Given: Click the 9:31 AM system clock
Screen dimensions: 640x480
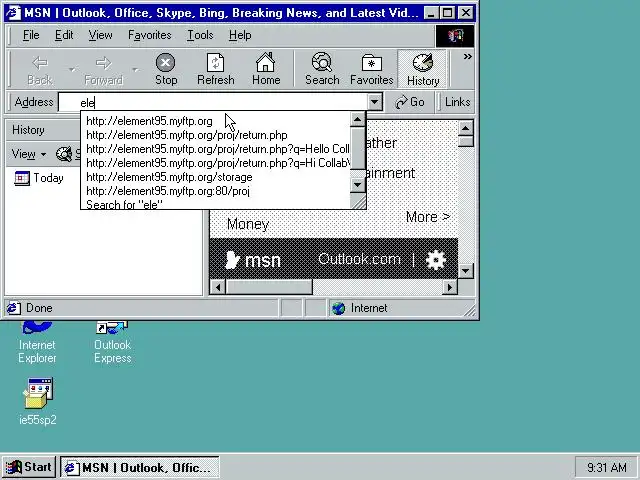Looking at the screenshot, I should (x=607, y=467).
